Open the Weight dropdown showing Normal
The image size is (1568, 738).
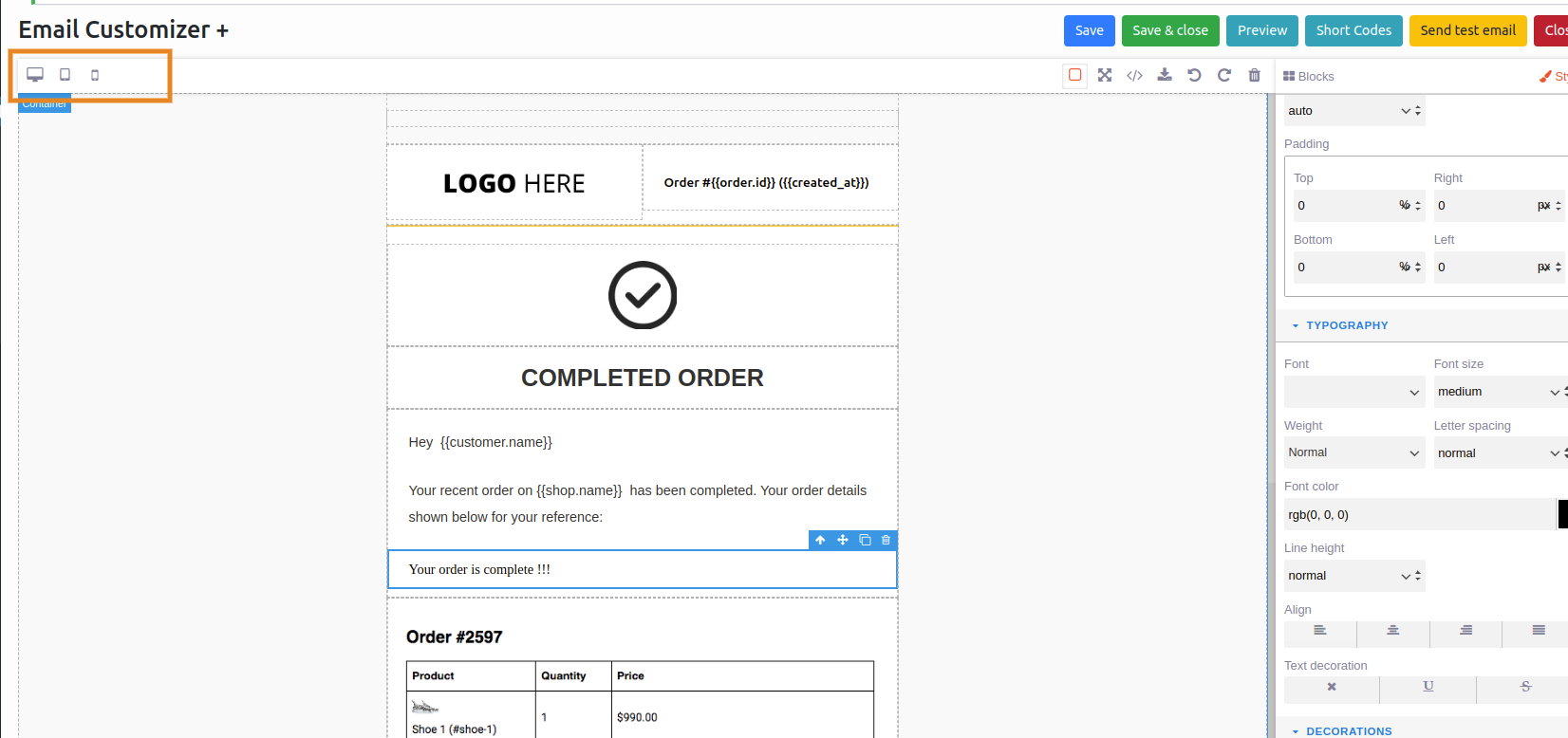click(1354, 452)
